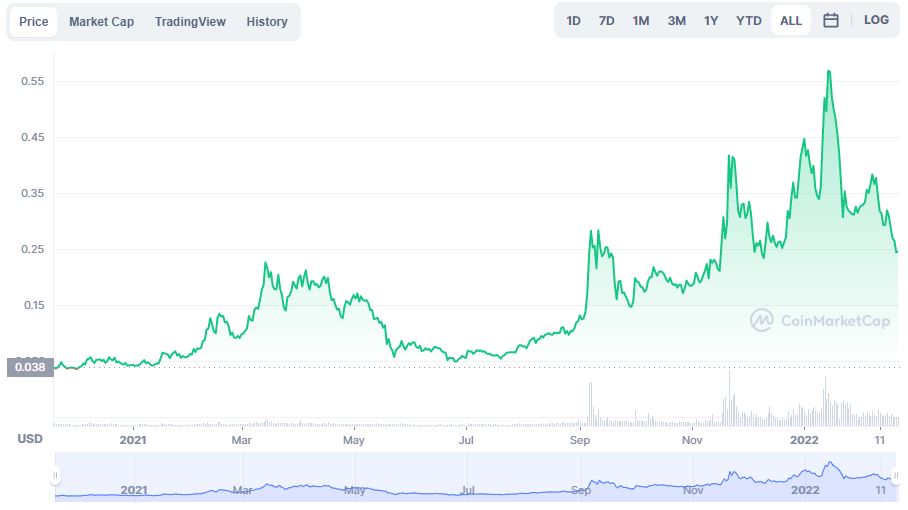Click the 2021 label on the main x-axis
The height and width of the screenshot is (510, 908).
click(133, 440)
